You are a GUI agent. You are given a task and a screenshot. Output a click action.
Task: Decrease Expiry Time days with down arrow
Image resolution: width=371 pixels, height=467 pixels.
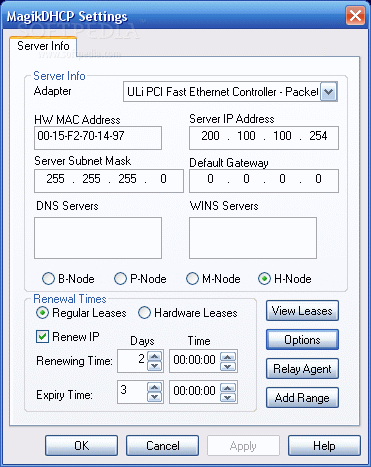[x=154, y=397]
